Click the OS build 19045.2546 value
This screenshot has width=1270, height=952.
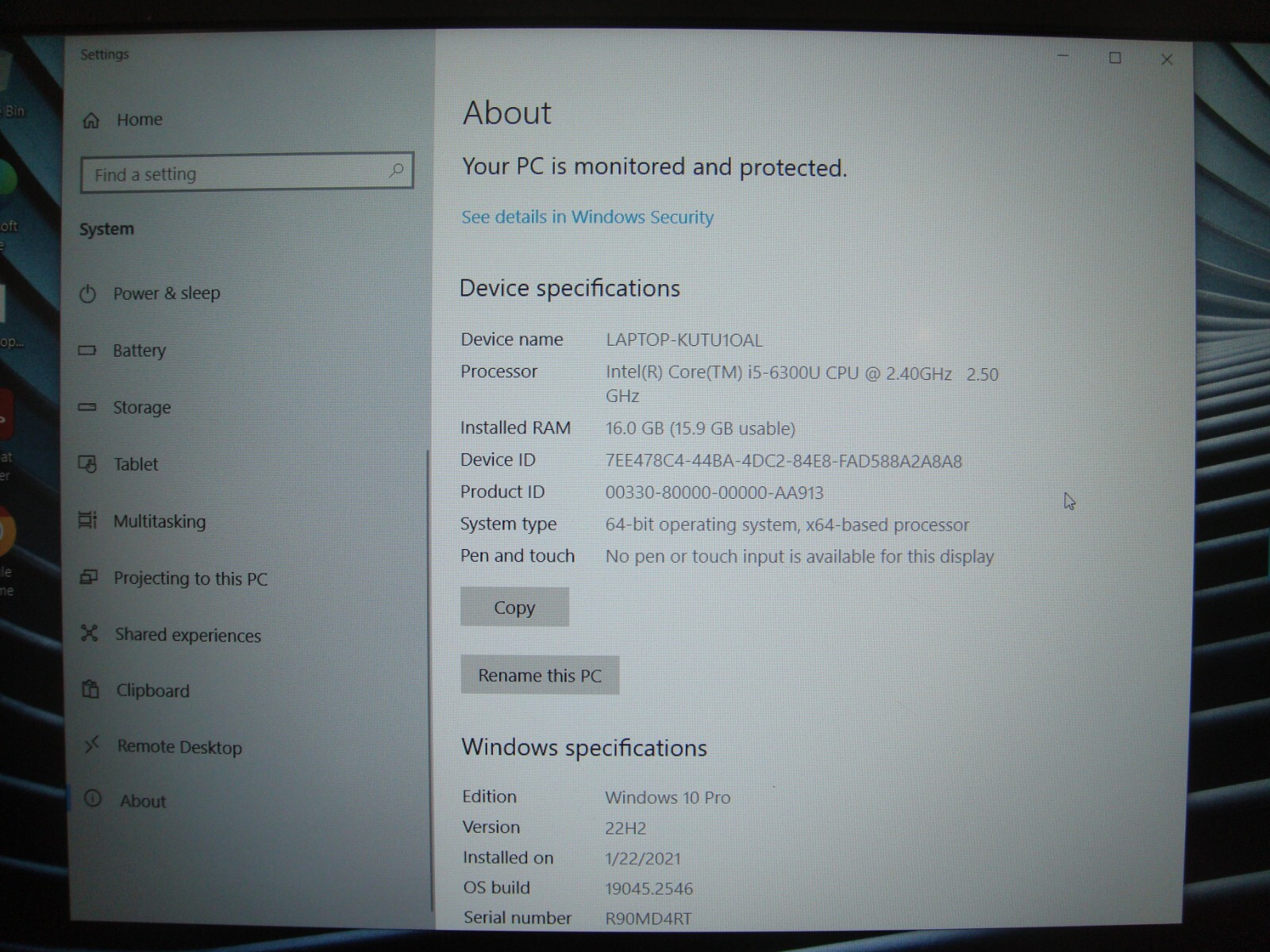(649, 889)
